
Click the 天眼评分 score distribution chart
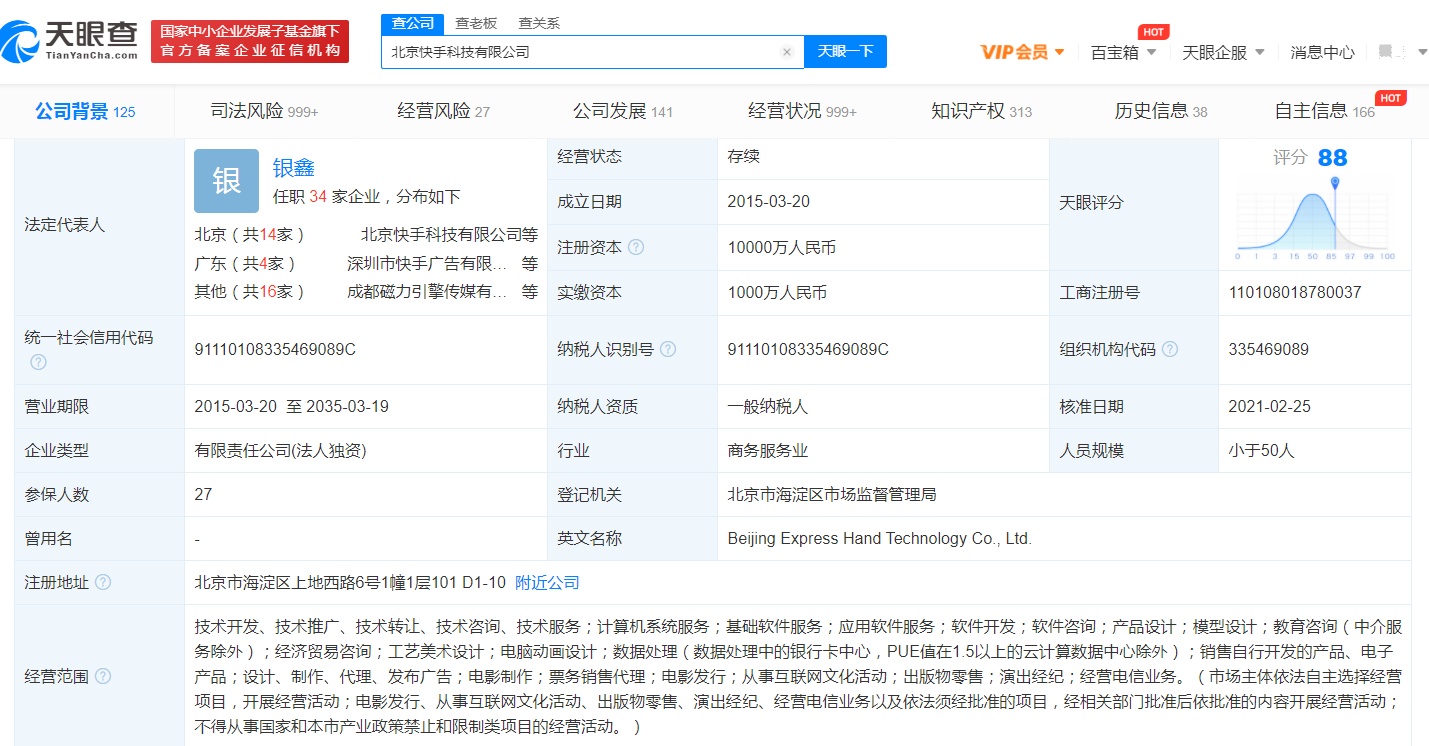(1315, 218)
